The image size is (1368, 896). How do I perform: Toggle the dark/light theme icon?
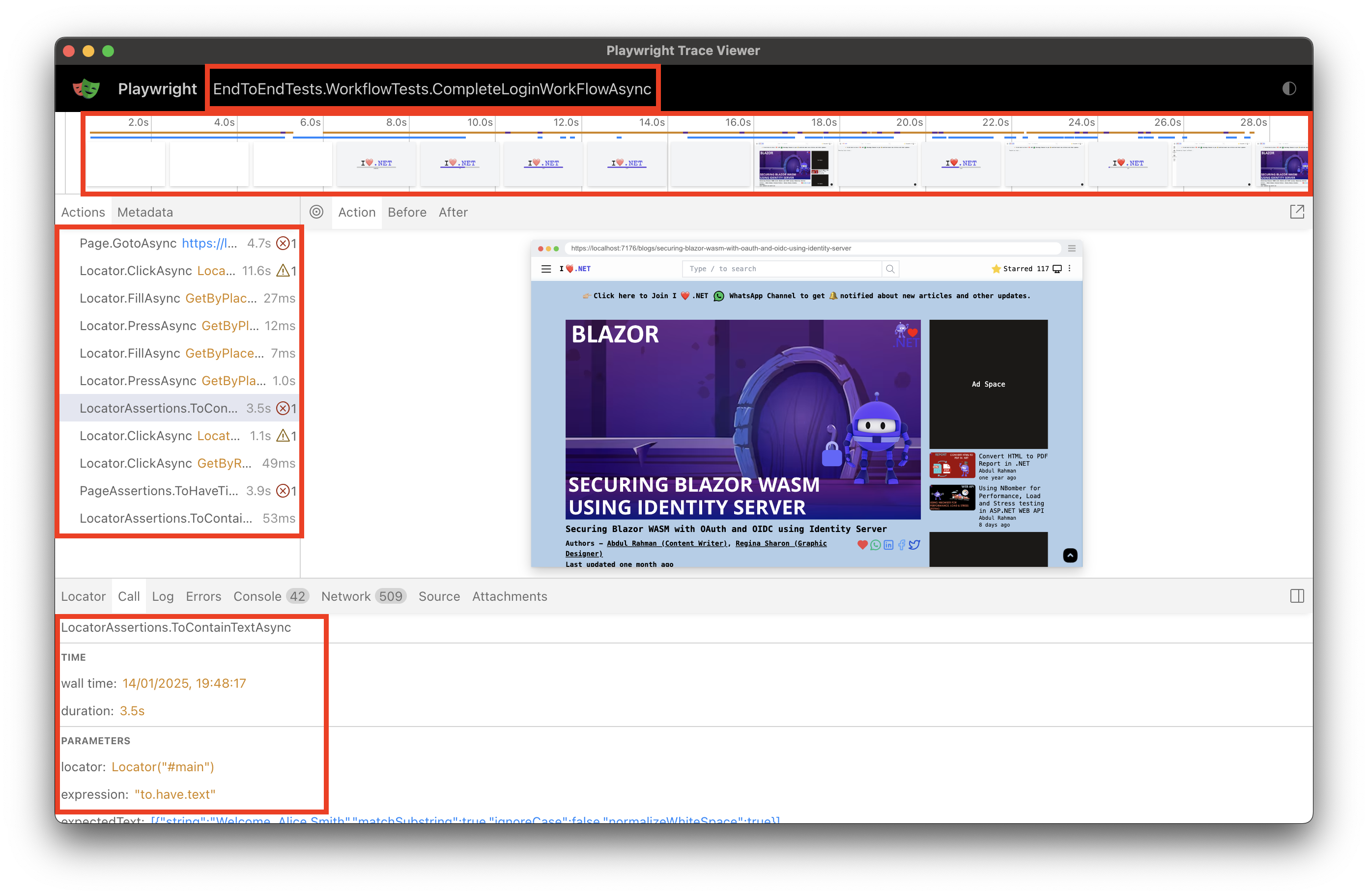(1289, 88)
